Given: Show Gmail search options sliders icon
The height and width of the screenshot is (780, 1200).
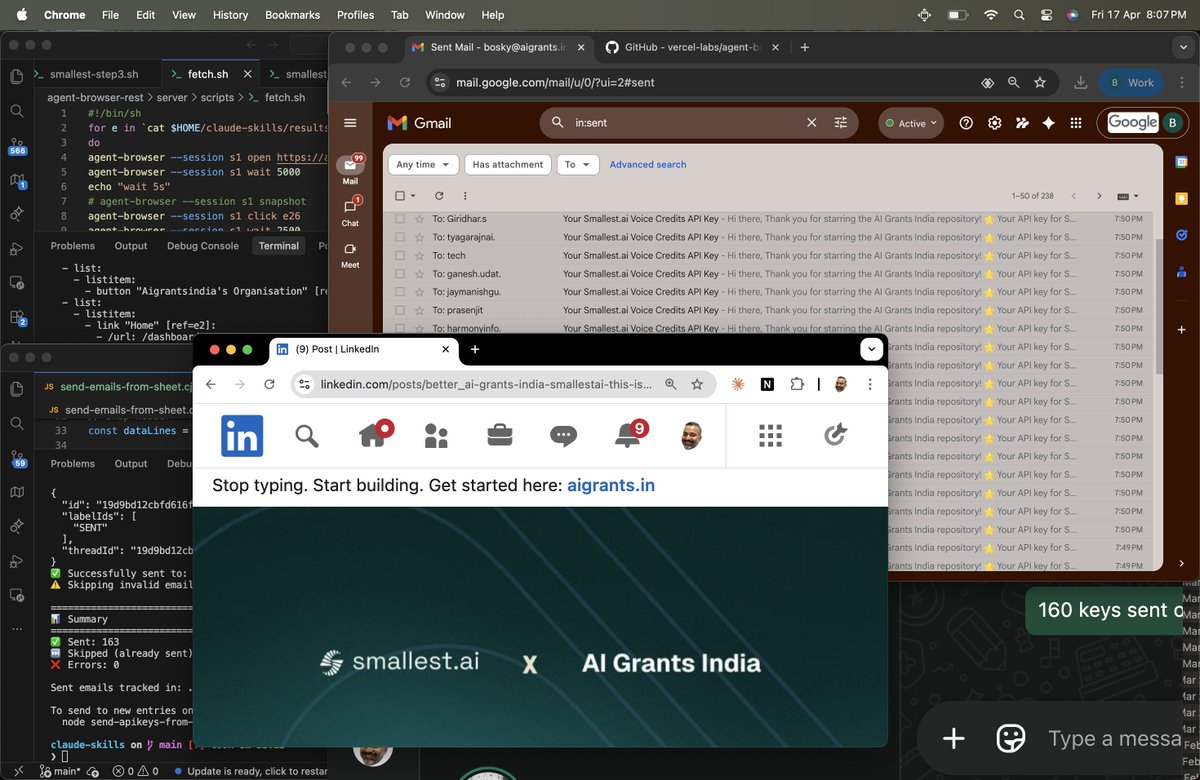Looking at the screenshot, I should 841,123.
